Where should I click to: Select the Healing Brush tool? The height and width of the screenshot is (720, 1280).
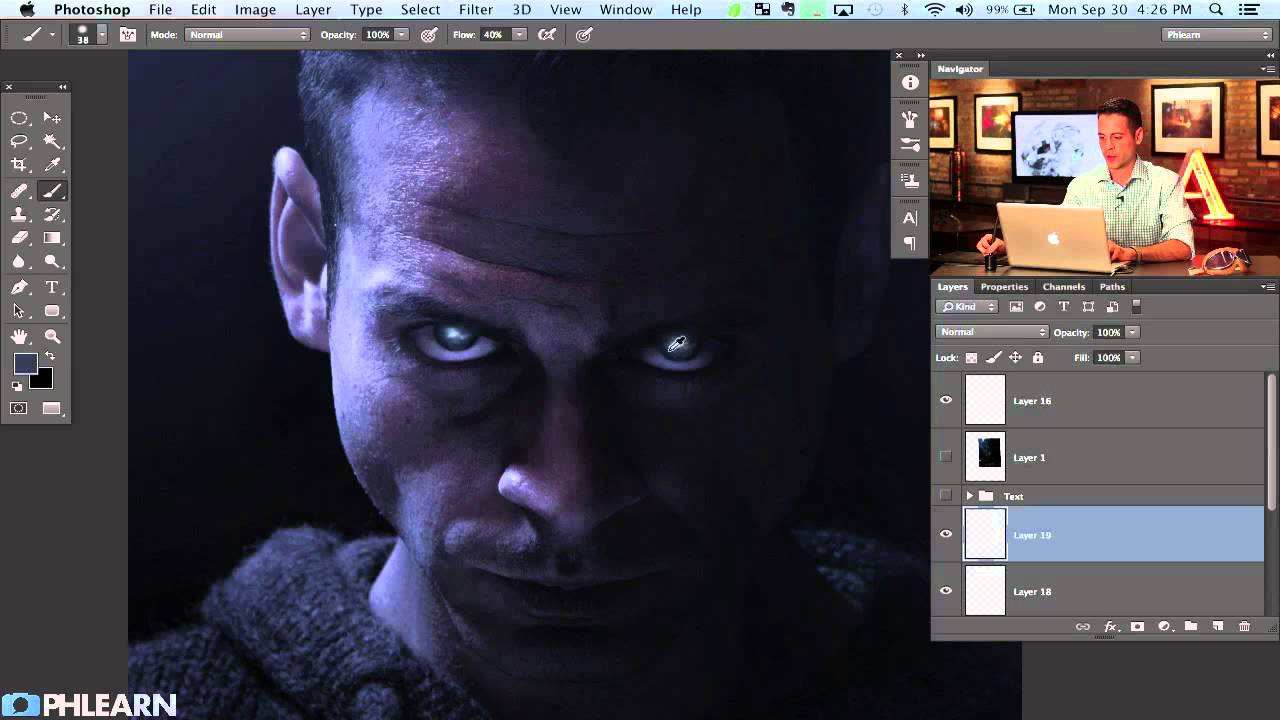[x=19, y=191]
